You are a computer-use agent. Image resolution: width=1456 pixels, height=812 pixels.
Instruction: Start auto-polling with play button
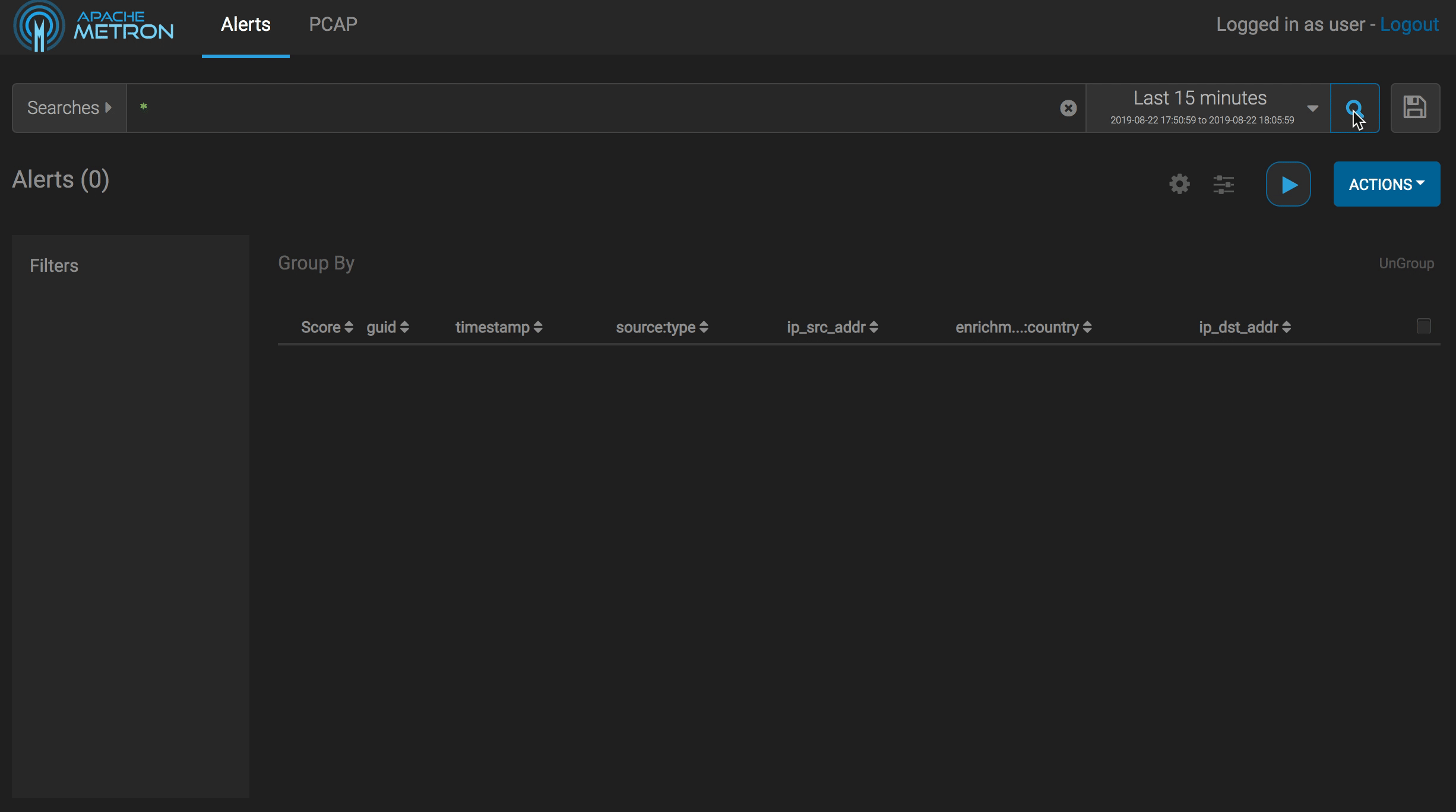coord(1288,184)
